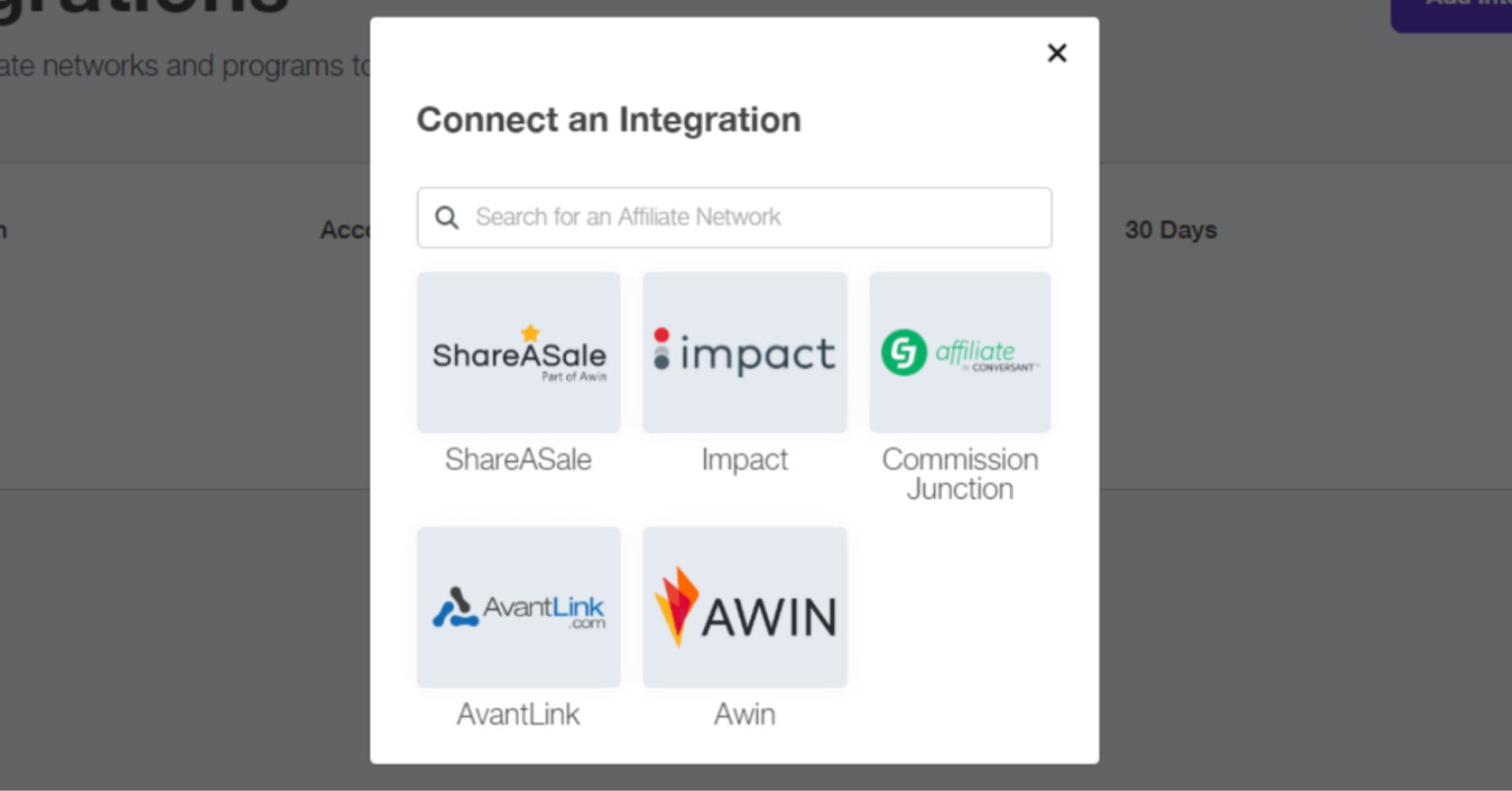Click the 30 Days column header
1512x791 pixels.
(1170, 230)
